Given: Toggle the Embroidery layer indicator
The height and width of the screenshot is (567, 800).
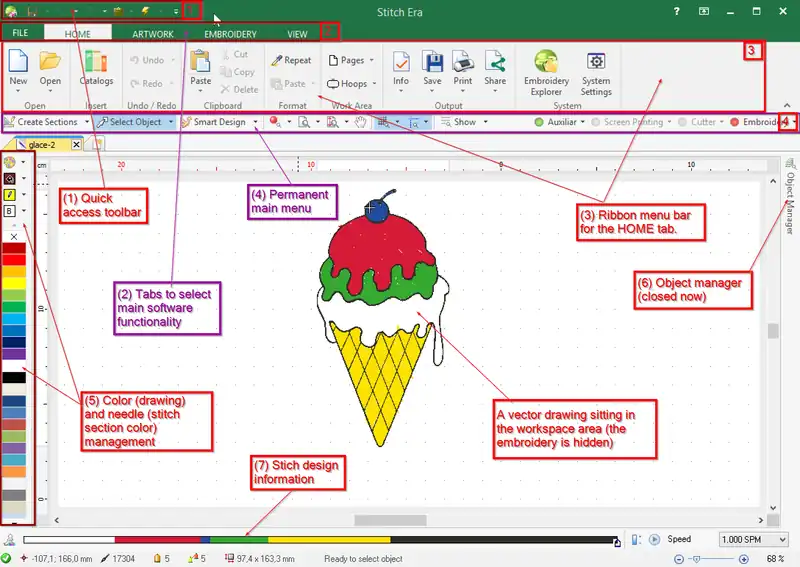Looking at the screenshot, I should point(734,122).
